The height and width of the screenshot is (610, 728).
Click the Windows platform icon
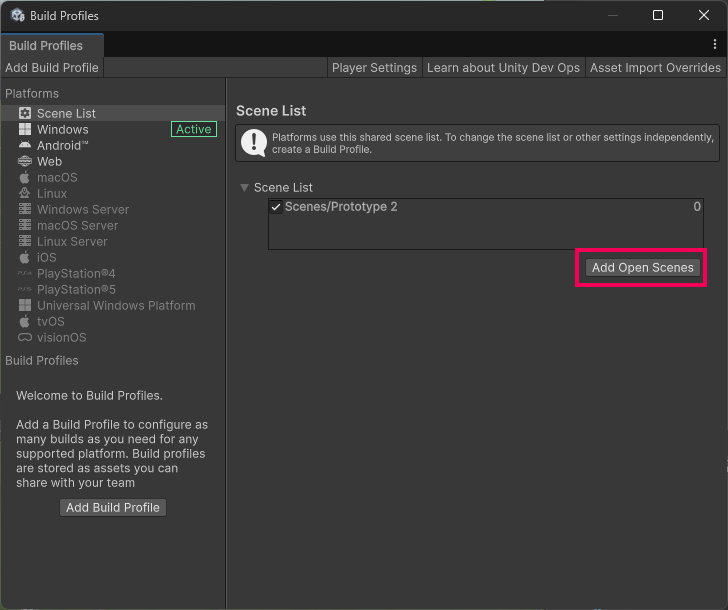click(x=25, y=130)
